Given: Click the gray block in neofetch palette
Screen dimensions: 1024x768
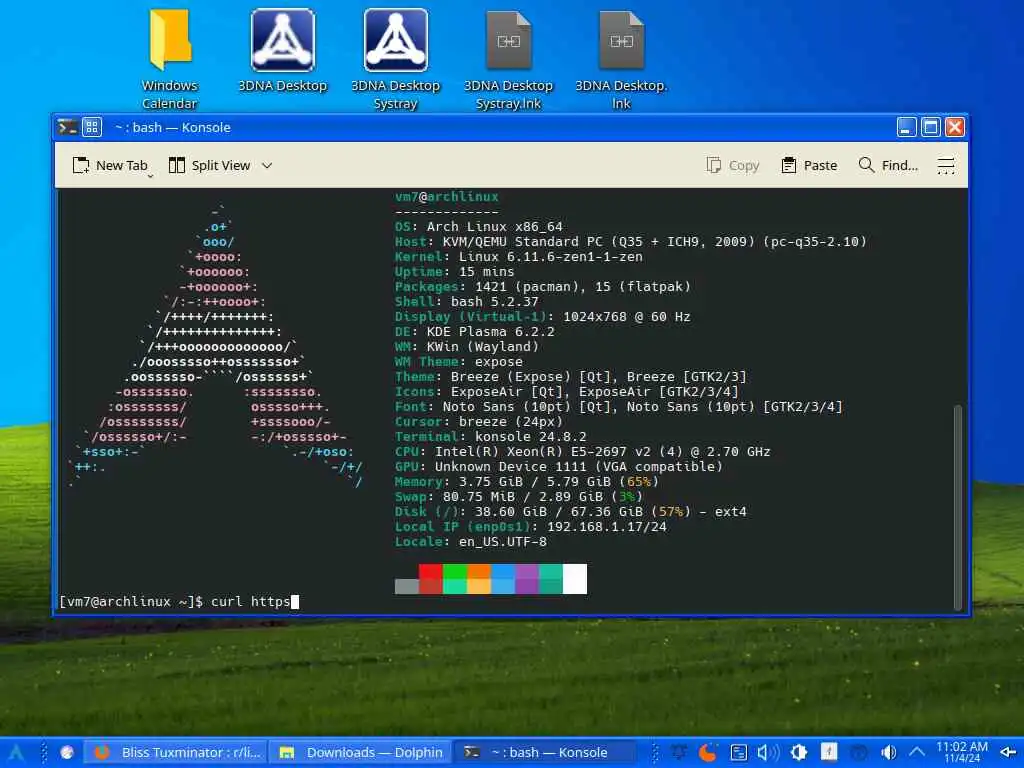Looking at the screenshot, I should (407, 586).
